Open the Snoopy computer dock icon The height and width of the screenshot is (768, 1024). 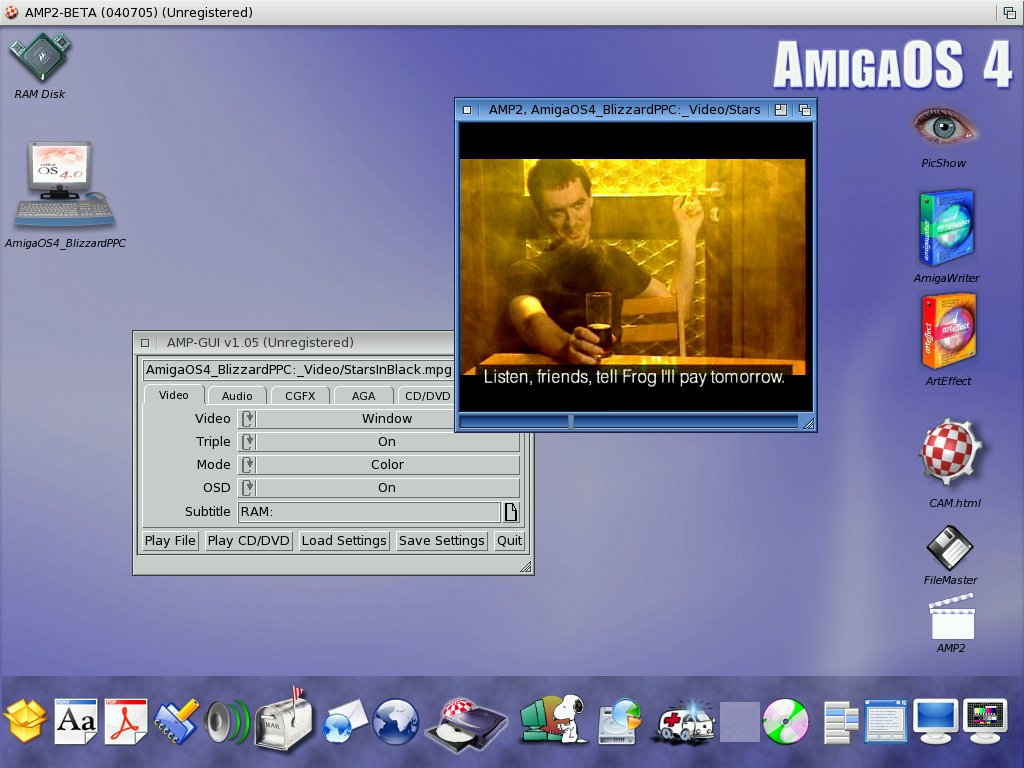[x=552, y=718]
